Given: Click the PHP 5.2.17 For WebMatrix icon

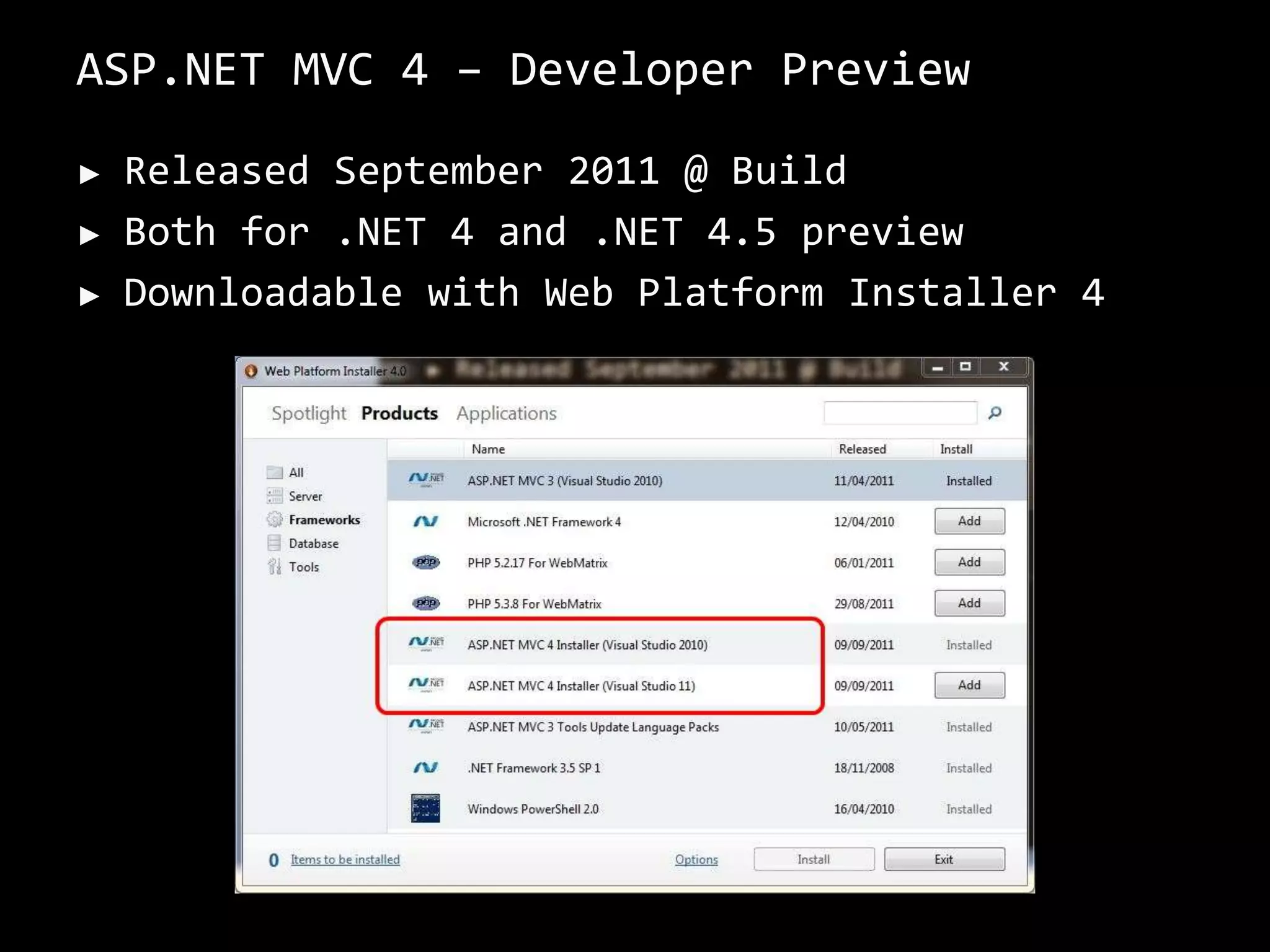Looking at the screenshot, I should point(426,562).
